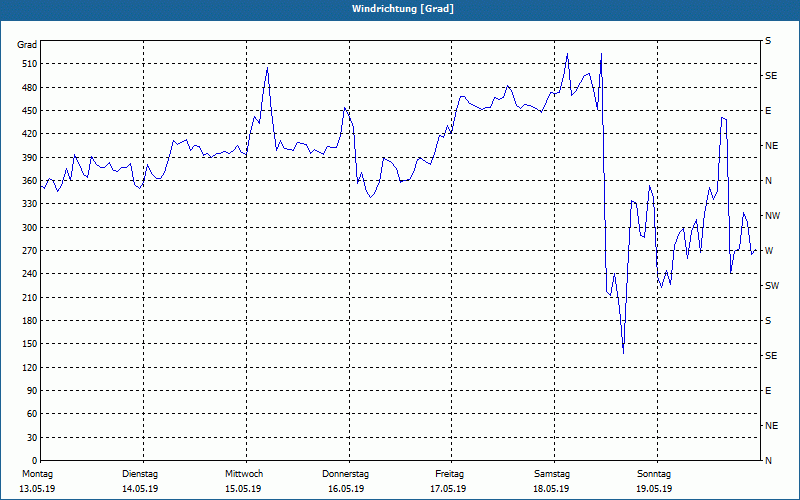This screenshot has width=800, height=500.
Task: Select the 270 degree axis label
Action: [30, 251]
